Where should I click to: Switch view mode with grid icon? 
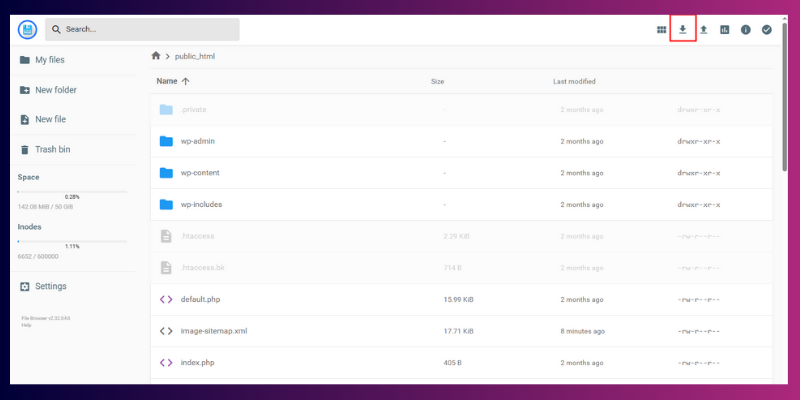coord(662,30)
